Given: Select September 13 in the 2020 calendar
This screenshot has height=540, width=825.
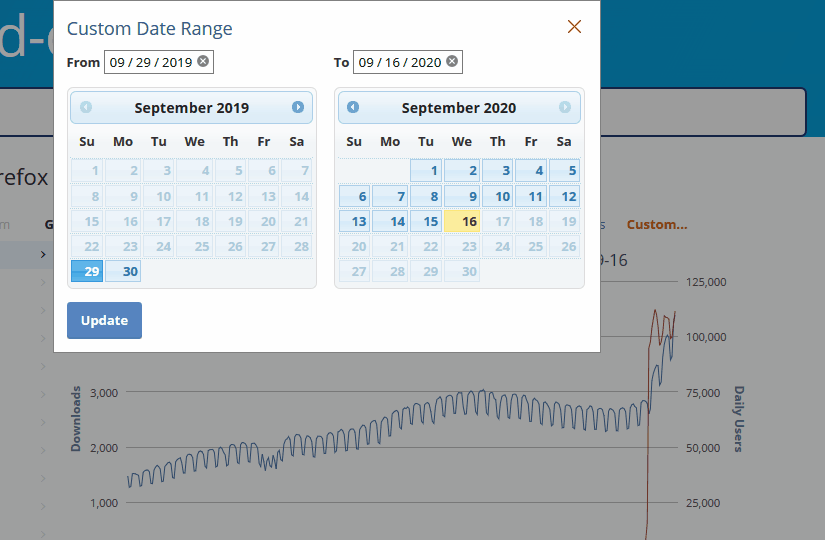Looking at the screenshot, I should click(x=355, y=221).
